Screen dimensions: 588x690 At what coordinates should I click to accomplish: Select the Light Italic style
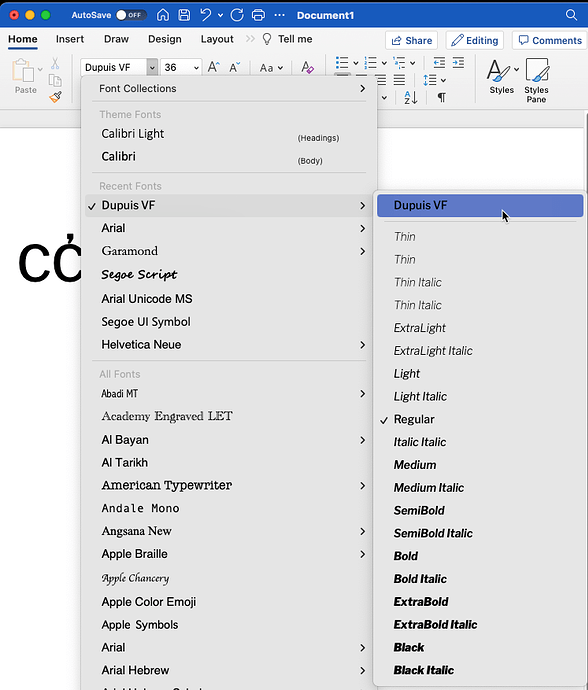tap(480, 396)
